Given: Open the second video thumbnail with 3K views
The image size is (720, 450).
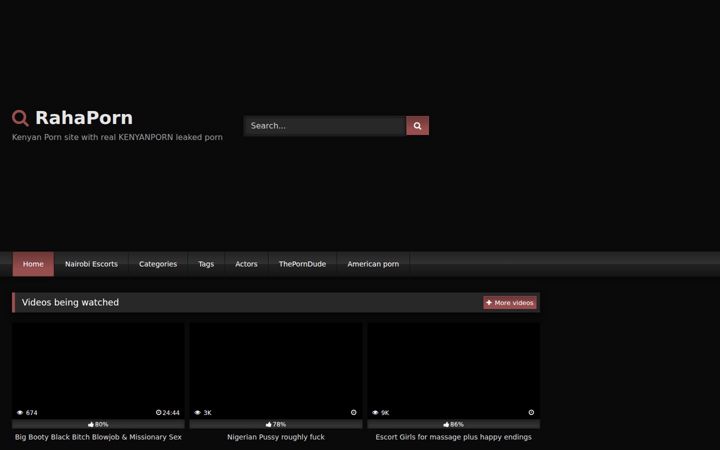Looking at the screenshot, I should 276,371.
